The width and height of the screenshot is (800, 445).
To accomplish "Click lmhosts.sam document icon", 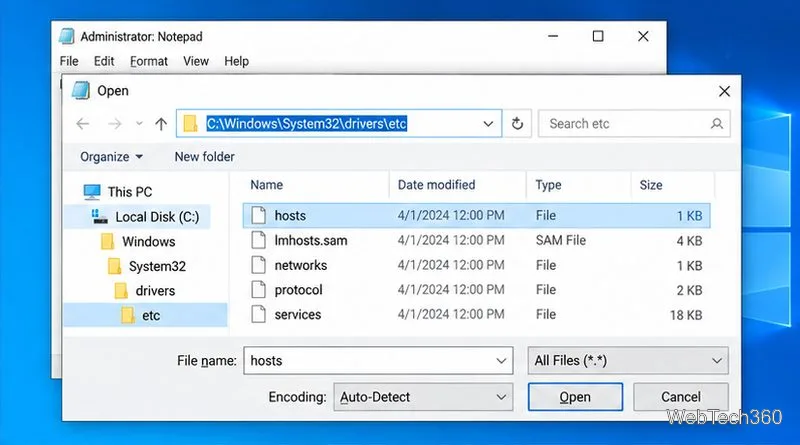I will tap(259, 240).
